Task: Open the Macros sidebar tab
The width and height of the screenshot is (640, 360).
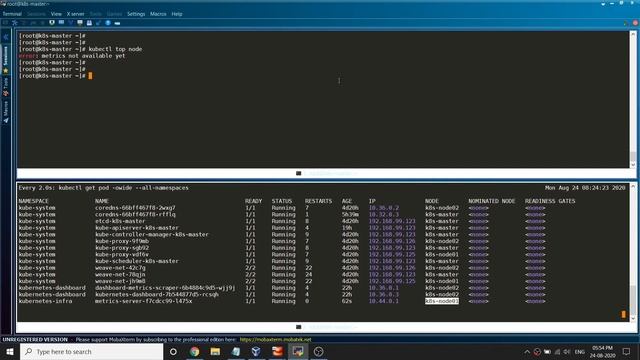Action: [6, 109]
